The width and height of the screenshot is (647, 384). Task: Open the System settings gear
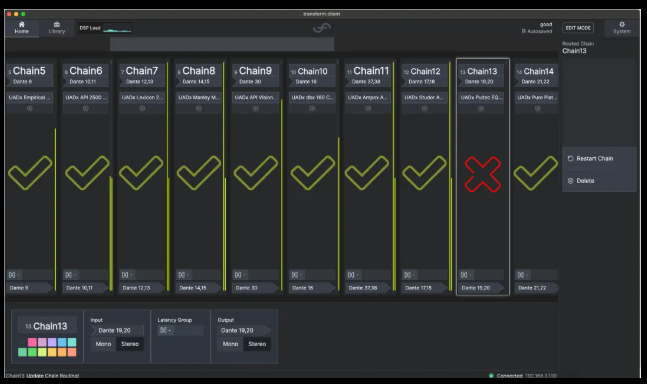click(x=622, y=28)
